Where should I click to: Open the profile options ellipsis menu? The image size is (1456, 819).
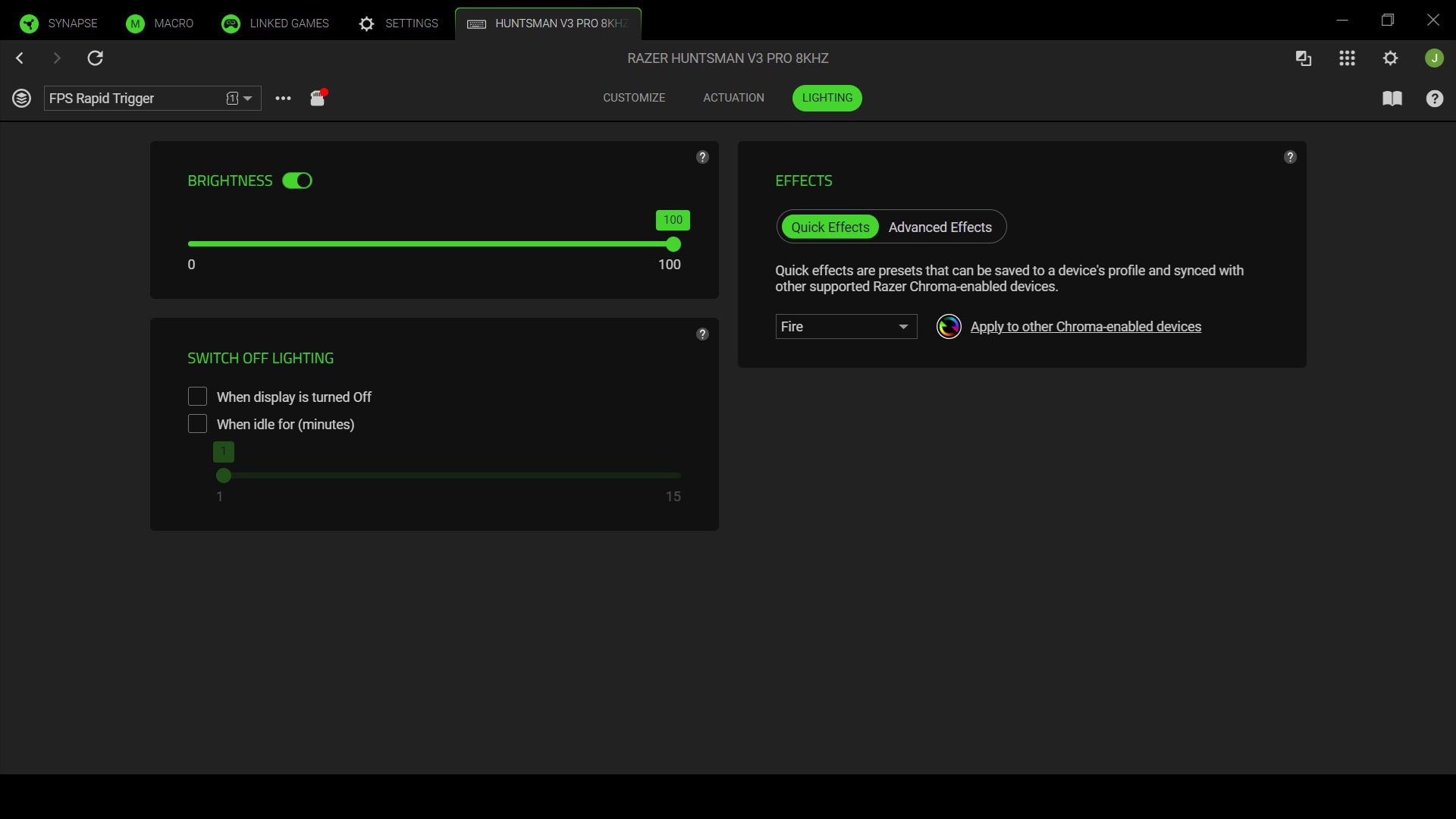tap(282, 99)
